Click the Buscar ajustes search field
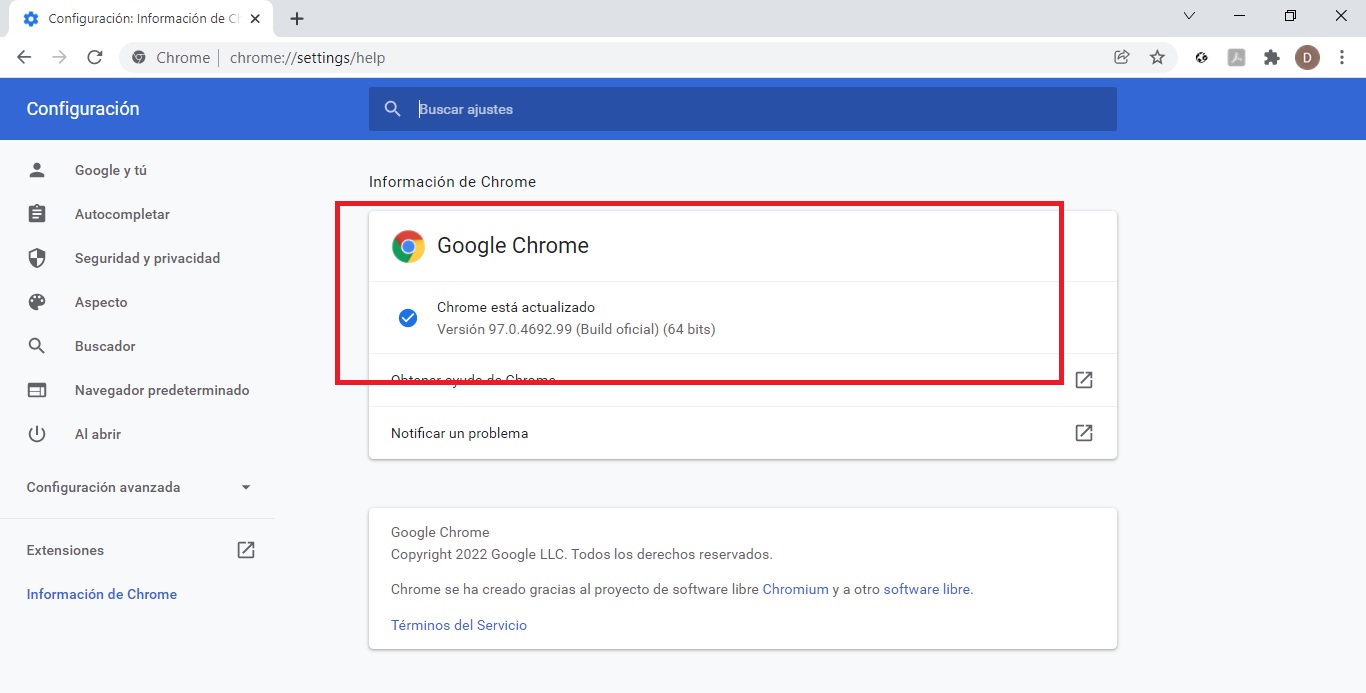This screenshot has height=693, width=1366. pyautogui.click(x=742, y=109)
